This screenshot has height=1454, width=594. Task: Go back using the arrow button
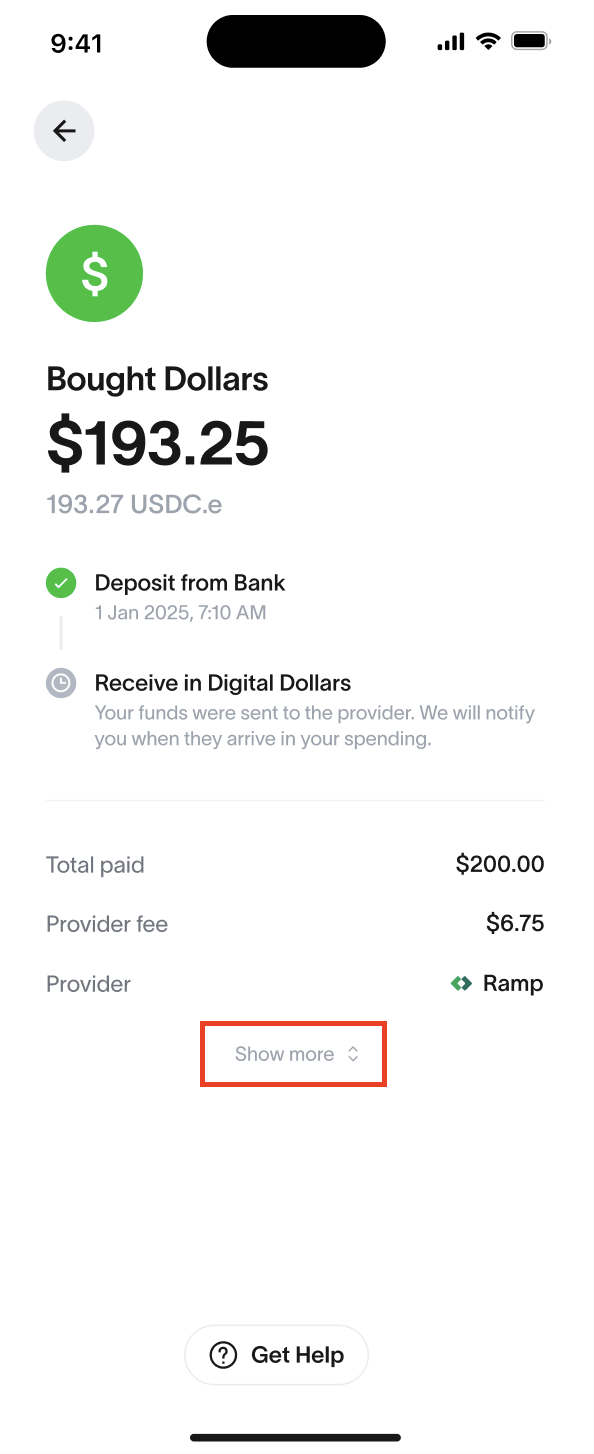(64, 131)
